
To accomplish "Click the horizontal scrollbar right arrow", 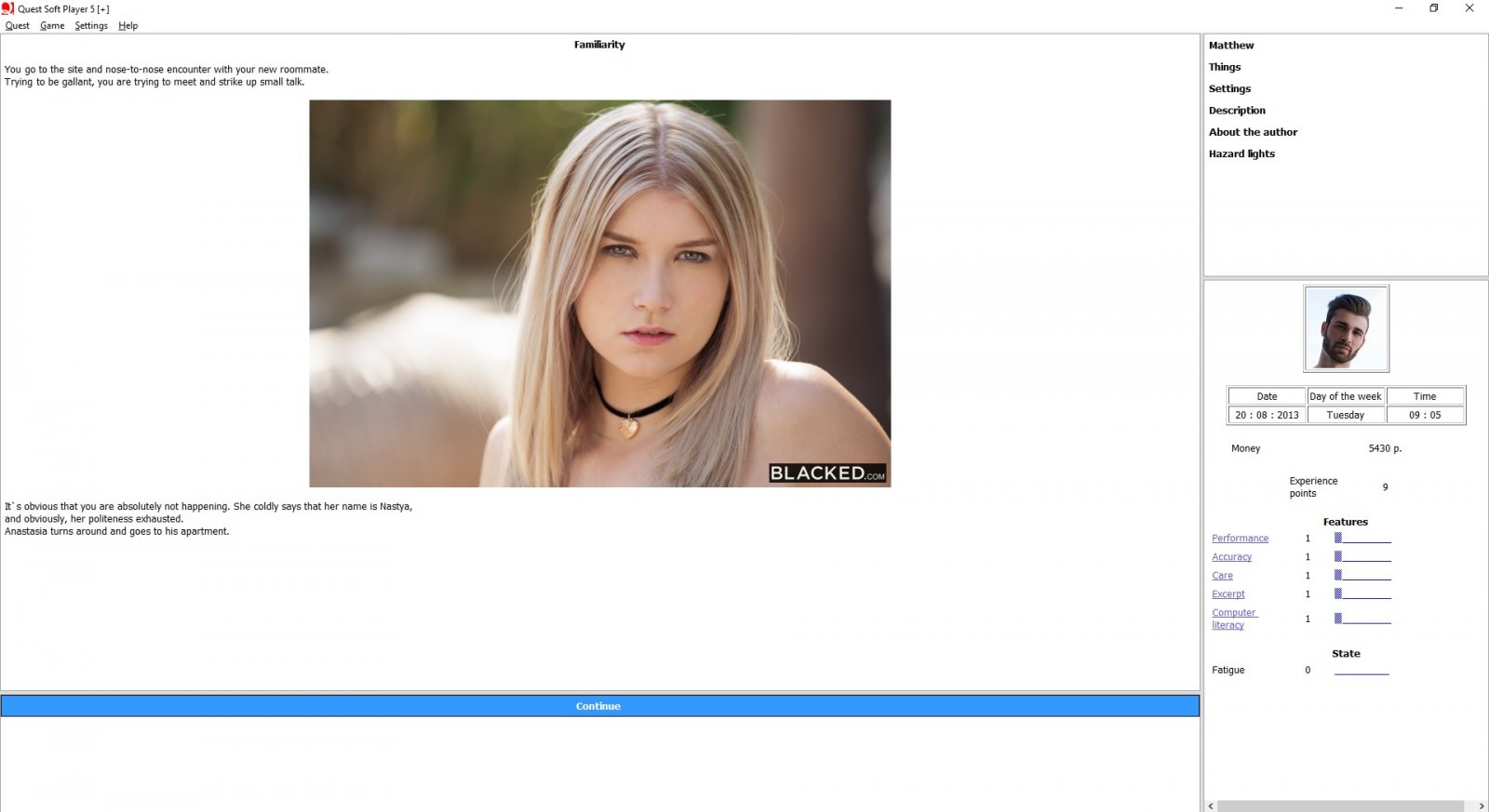I will pyautogui.click(x=1482, y=805).
